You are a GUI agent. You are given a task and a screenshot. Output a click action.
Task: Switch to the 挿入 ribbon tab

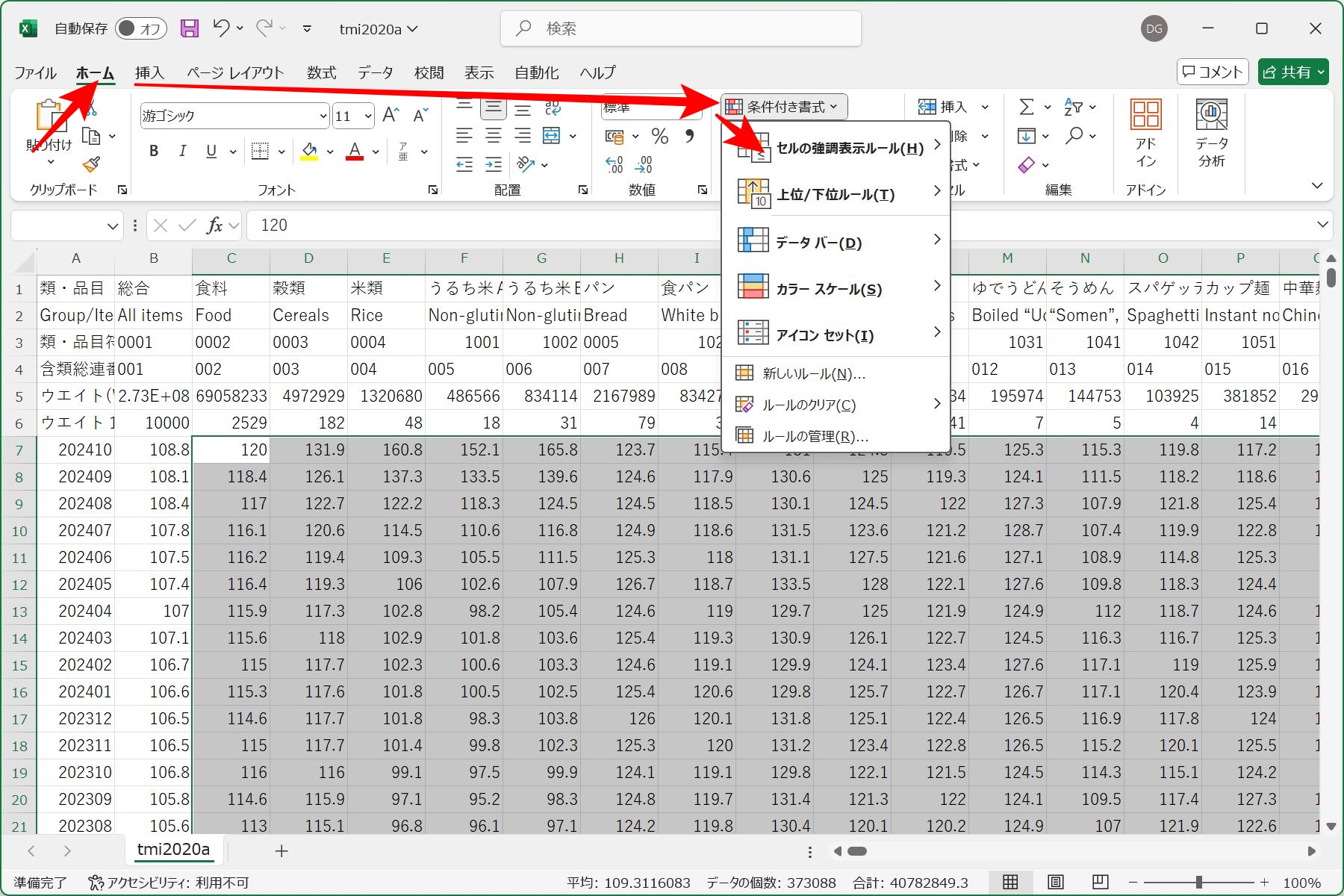click(x=149, y=72)
